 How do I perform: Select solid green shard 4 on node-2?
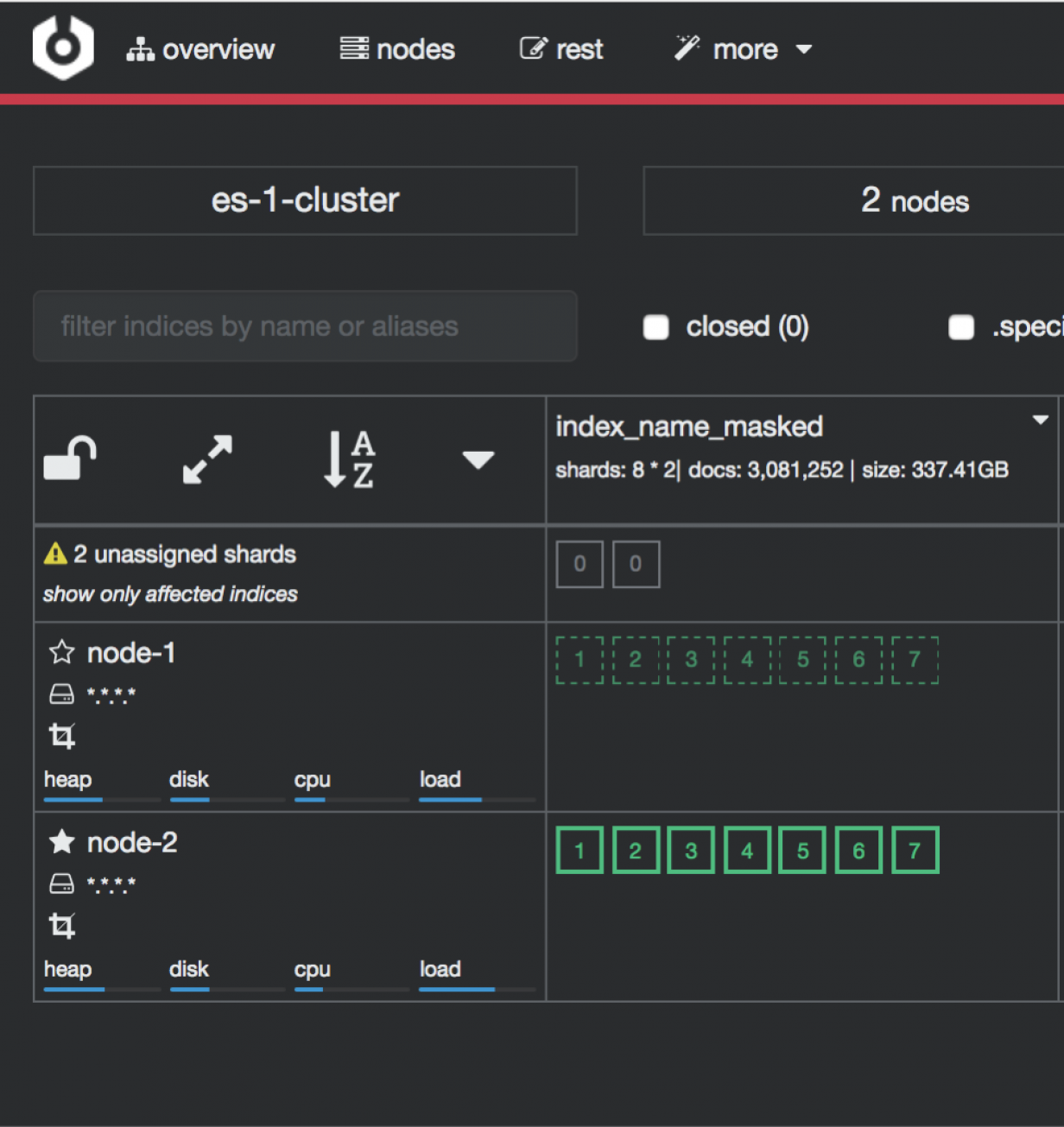747,851
